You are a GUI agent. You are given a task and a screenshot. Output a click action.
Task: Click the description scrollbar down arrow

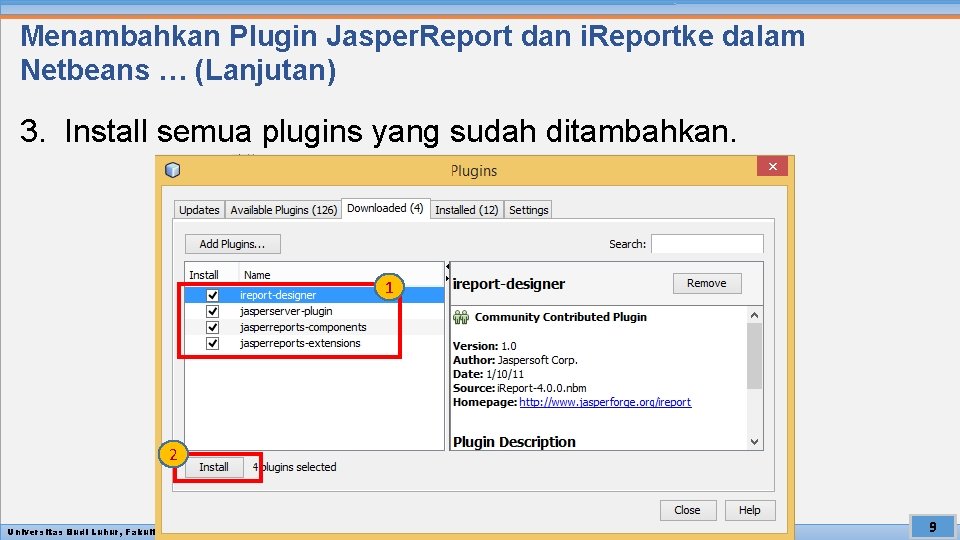click(x=754, y=442)
